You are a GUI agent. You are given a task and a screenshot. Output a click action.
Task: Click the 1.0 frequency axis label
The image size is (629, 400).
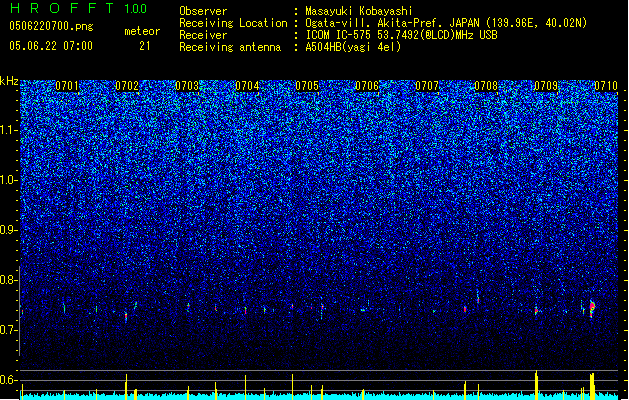tap(9, 180)
